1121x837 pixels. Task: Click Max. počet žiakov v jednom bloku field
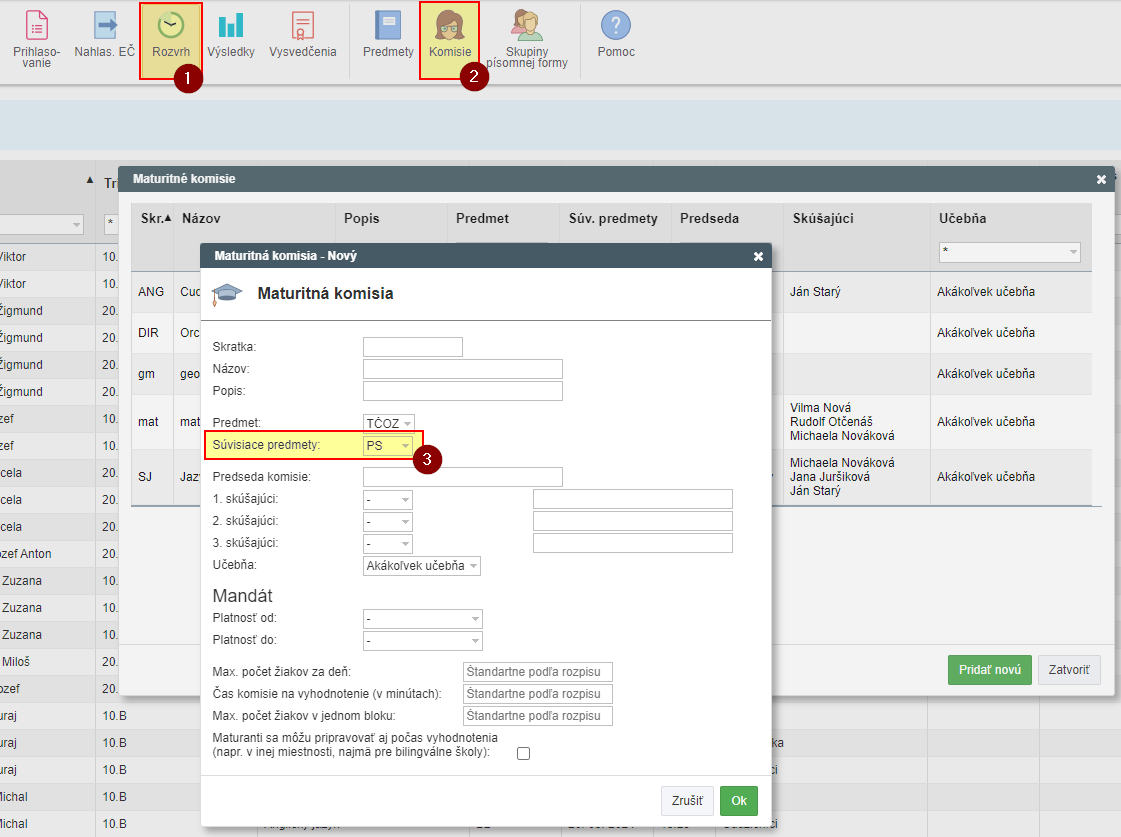[538, 716]
